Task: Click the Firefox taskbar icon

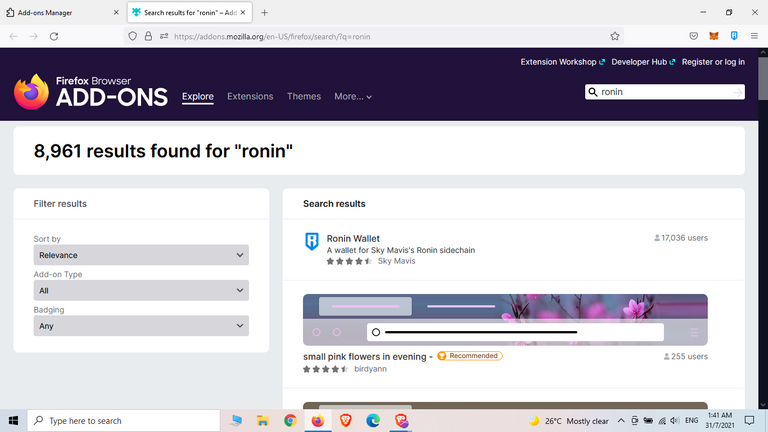Action: pyautogui.click(x=318, y=421)
